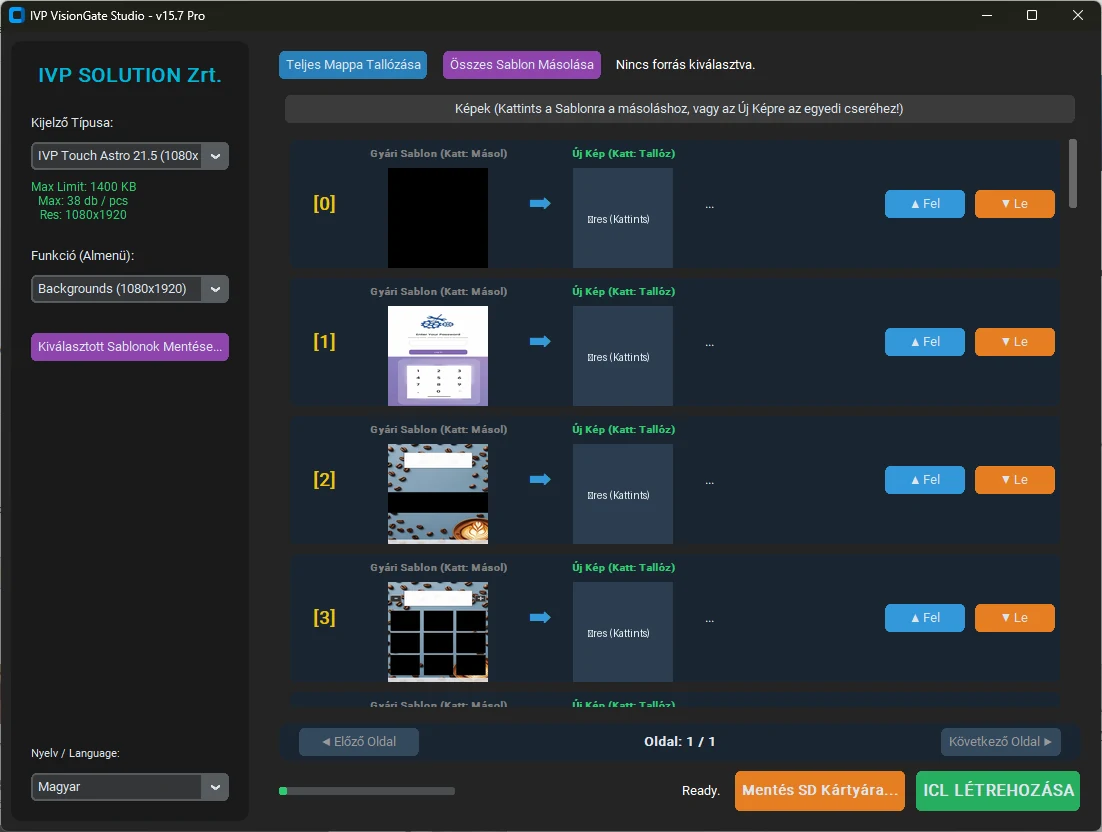Minimize the VisionGate Studio window
Viewport: 1102px width, 832px height.
[987, 15]
